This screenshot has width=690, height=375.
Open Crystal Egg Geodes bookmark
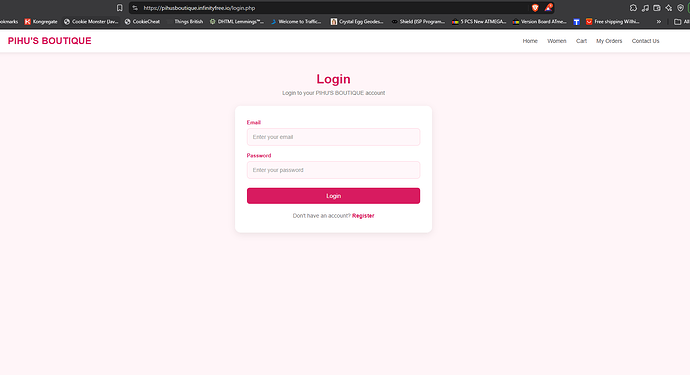(x=357, y=22)
